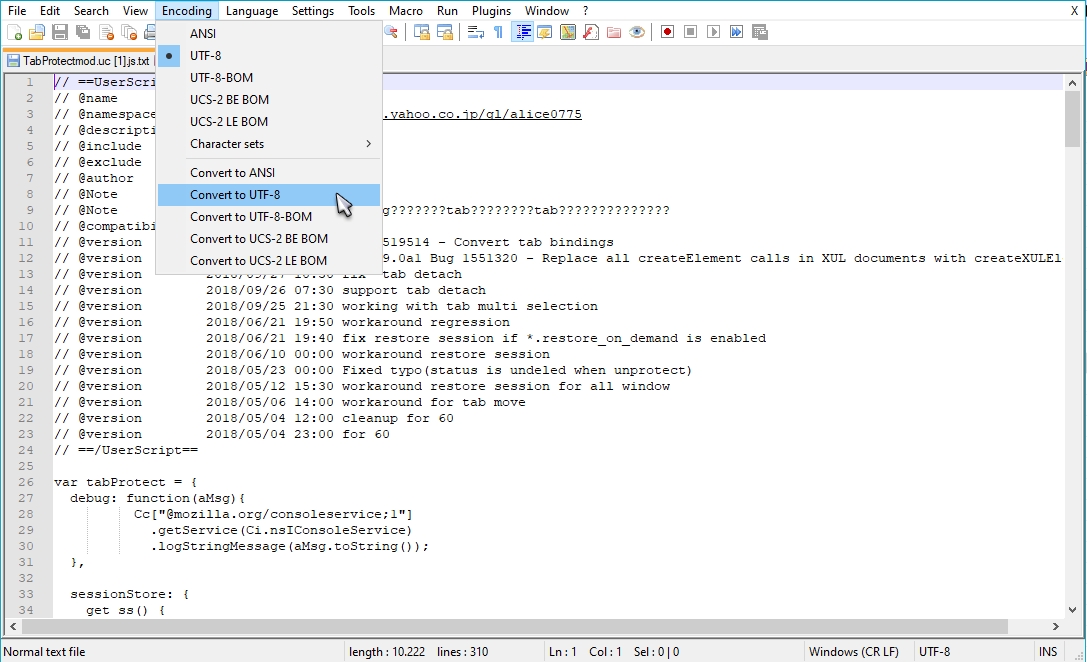Click the Save All icon
Viewport: 1087px width, 662px height.
[83, 33]
